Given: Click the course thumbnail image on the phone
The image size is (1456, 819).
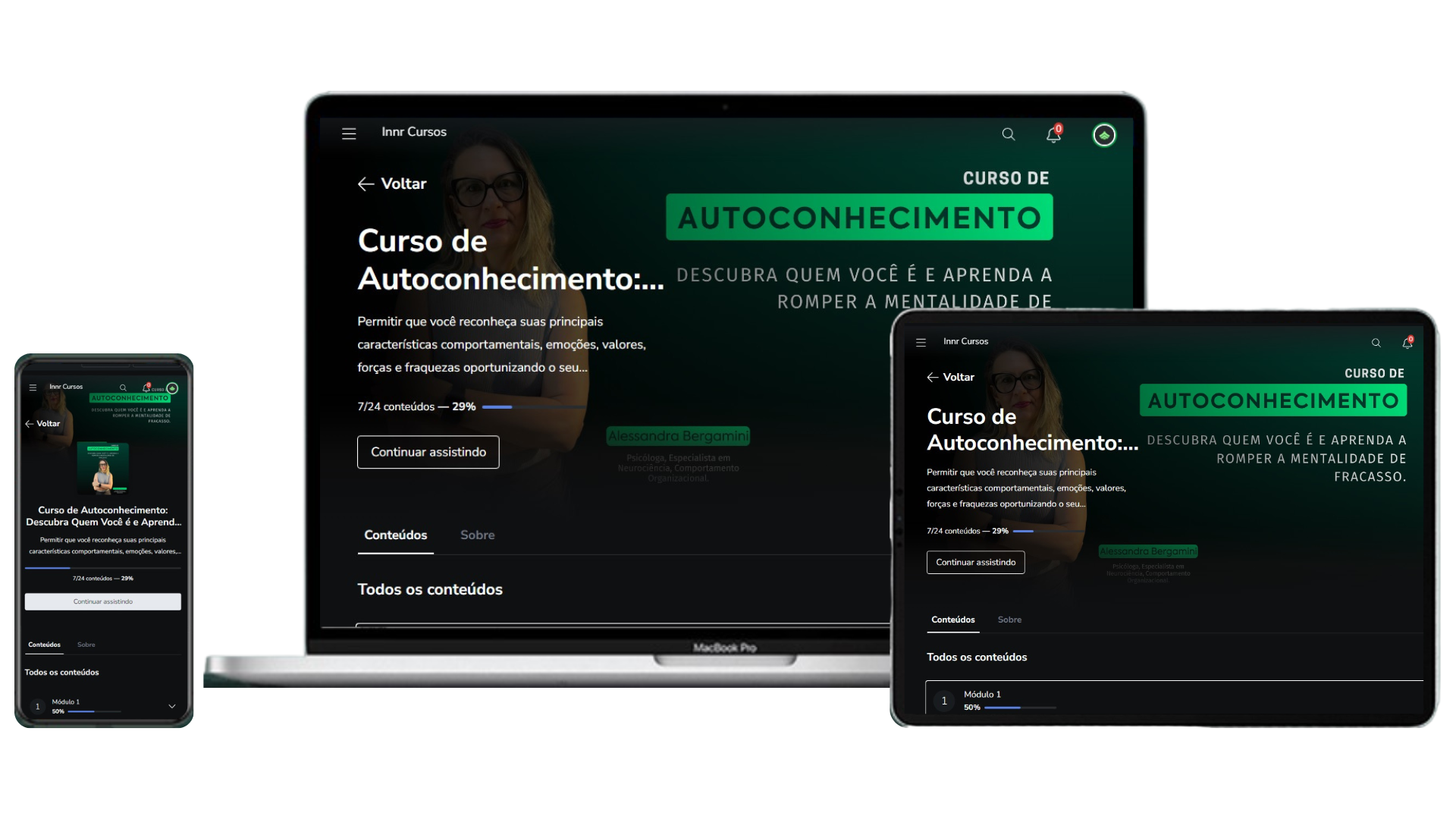Looking at the screenshot, I should coord(104,469).
